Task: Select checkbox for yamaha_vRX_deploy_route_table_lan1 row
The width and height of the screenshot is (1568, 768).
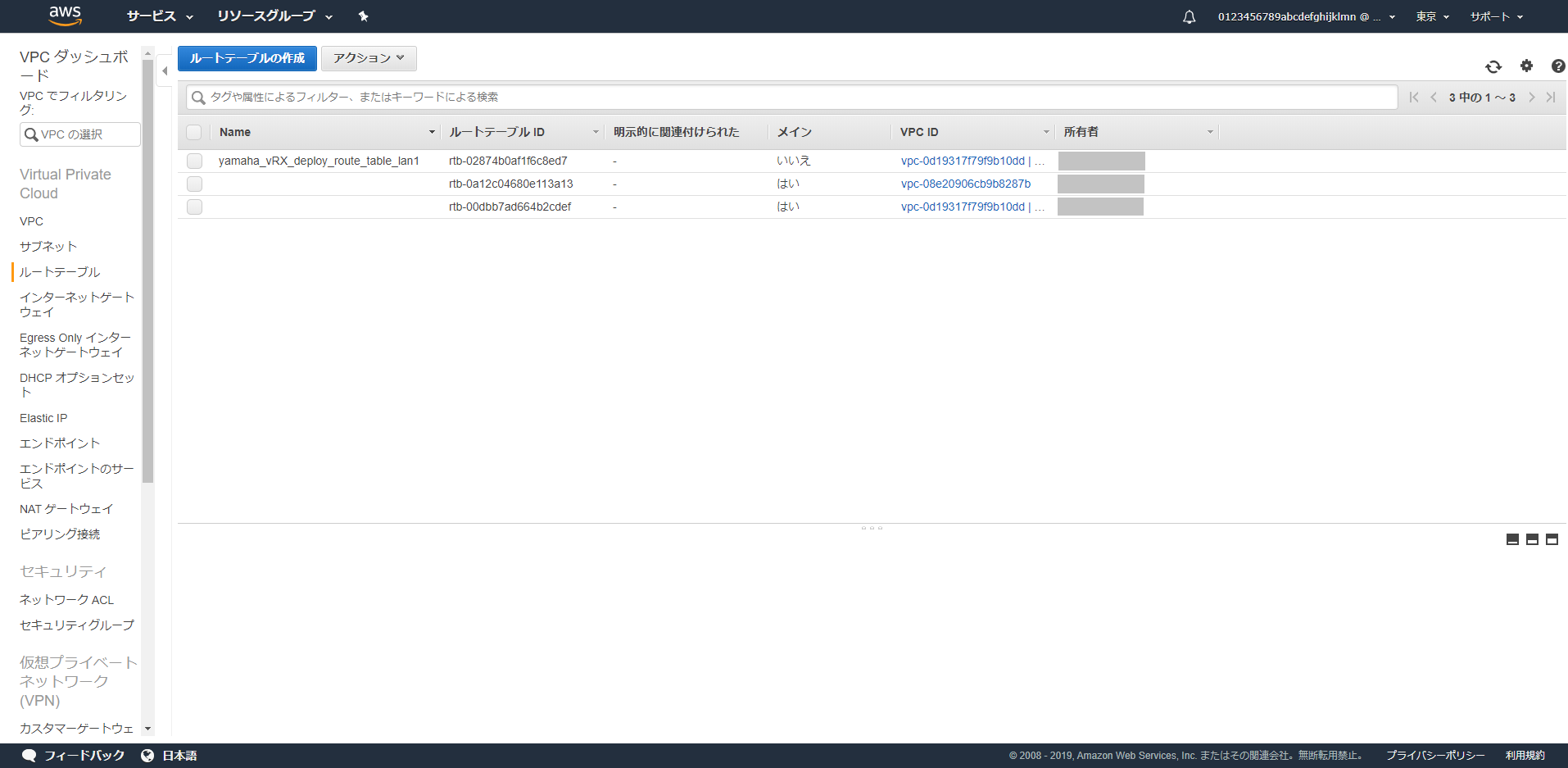Action: pyautogui.click(x=194, y=161)
